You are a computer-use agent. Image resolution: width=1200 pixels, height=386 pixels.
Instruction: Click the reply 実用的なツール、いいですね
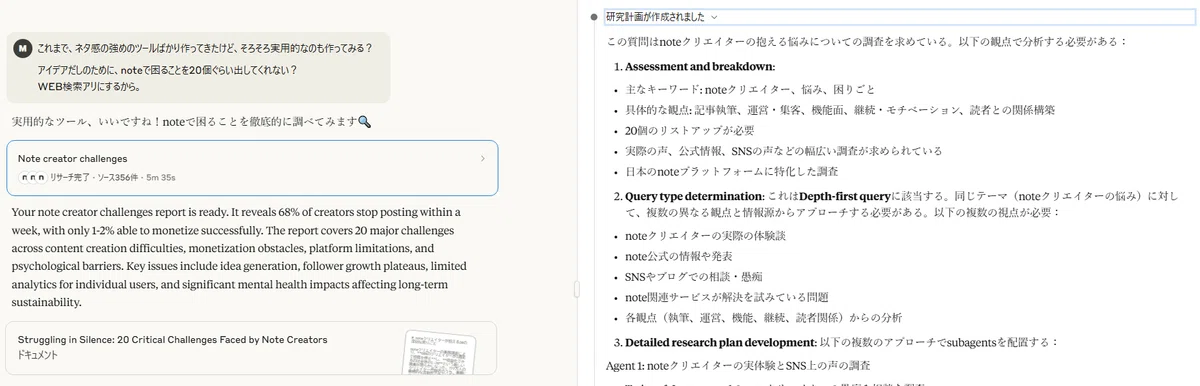point(192,122)
